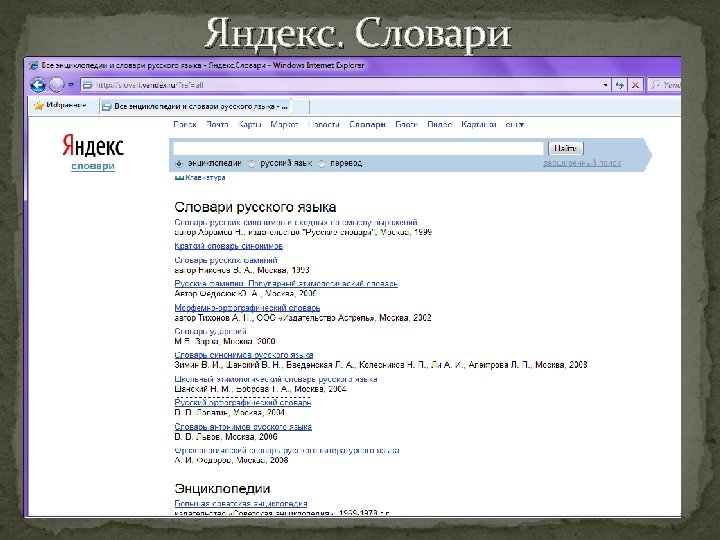Click the address bar with slovari.yandex.ru URL
The image size is (720, 540).
[x=344, y=85]
